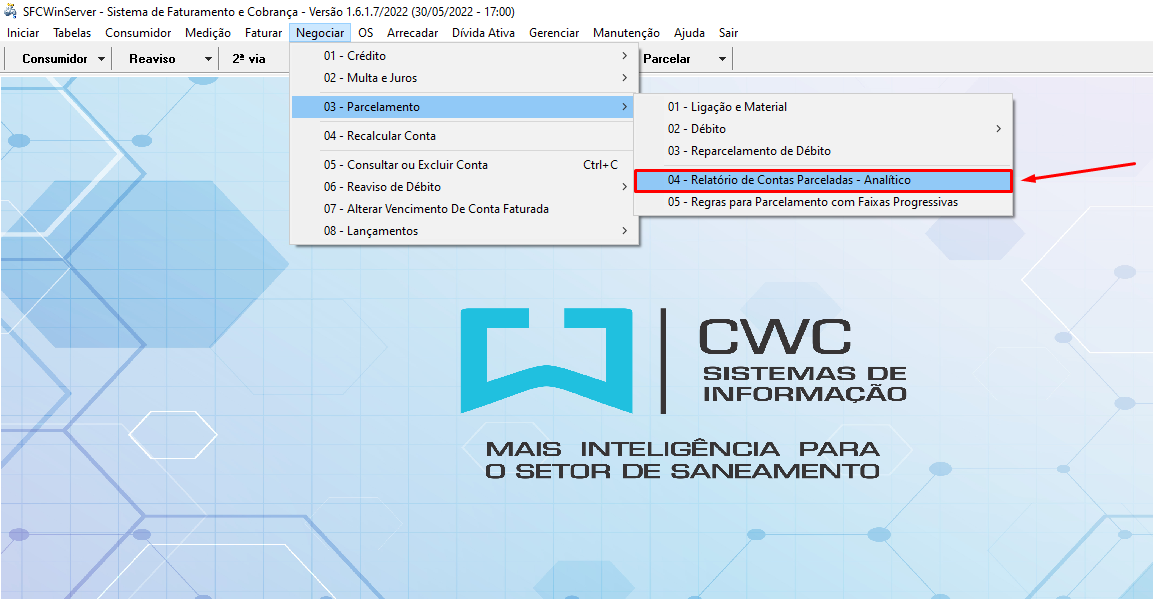Image resolution: width=1153 pixels, height=599 pixels.
Task: Expand the Reaviso toolbar dropdown arrow
Action: 208,59
